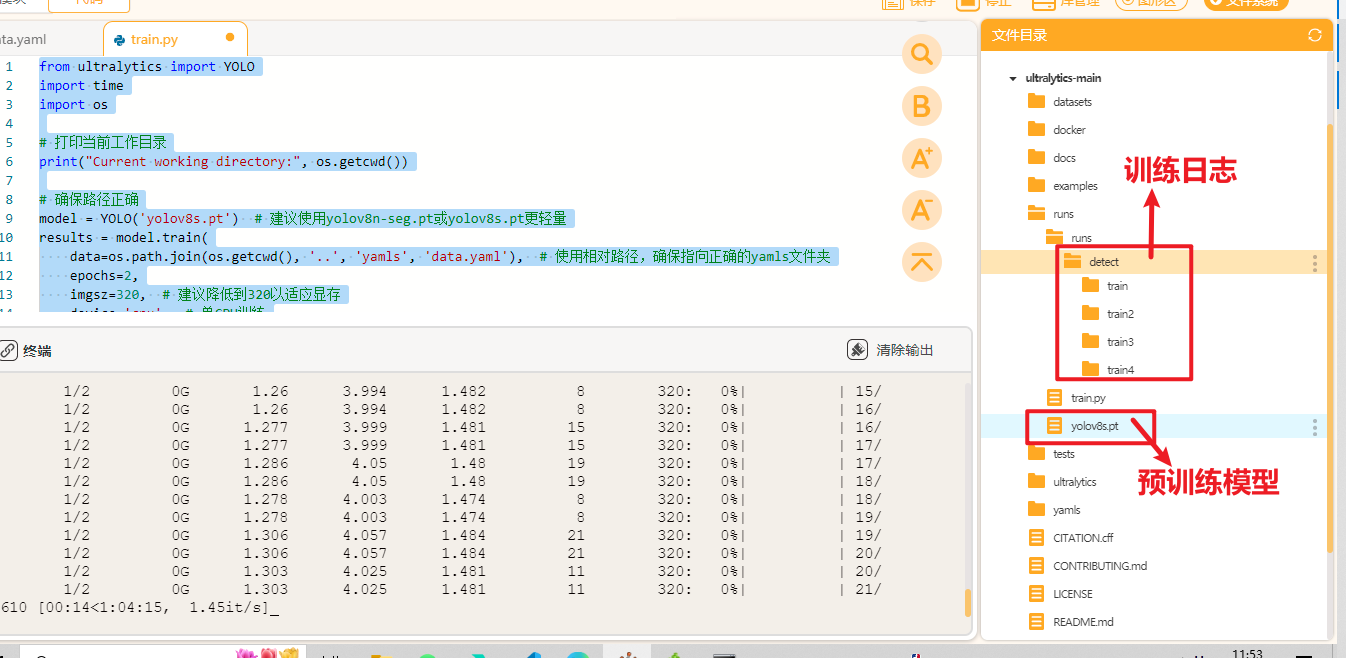The image size is (1346, 658).
Task: Click the 'epochs=2,' code line
Action: click(x=102, y=276)
